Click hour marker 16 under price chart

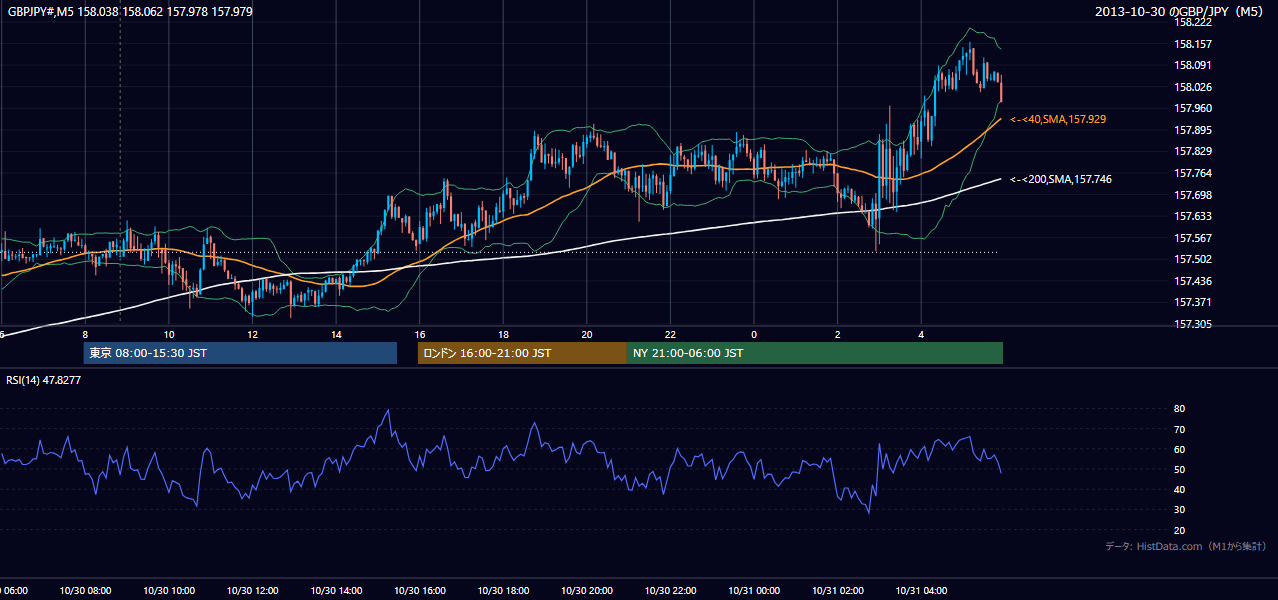tap(420, 334)
